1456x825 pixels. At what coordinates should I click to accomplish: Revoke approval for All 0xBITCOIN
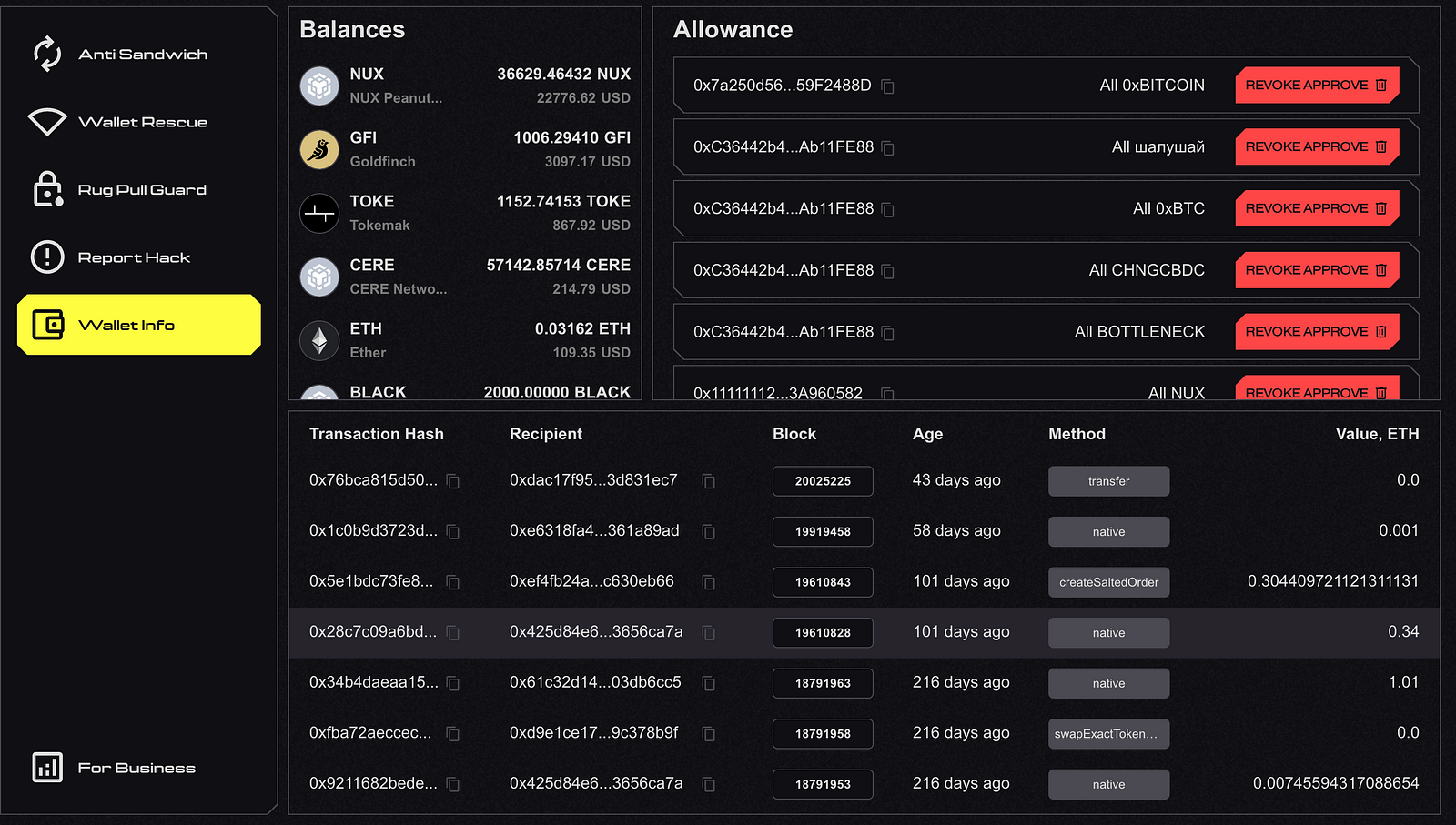1317,85
